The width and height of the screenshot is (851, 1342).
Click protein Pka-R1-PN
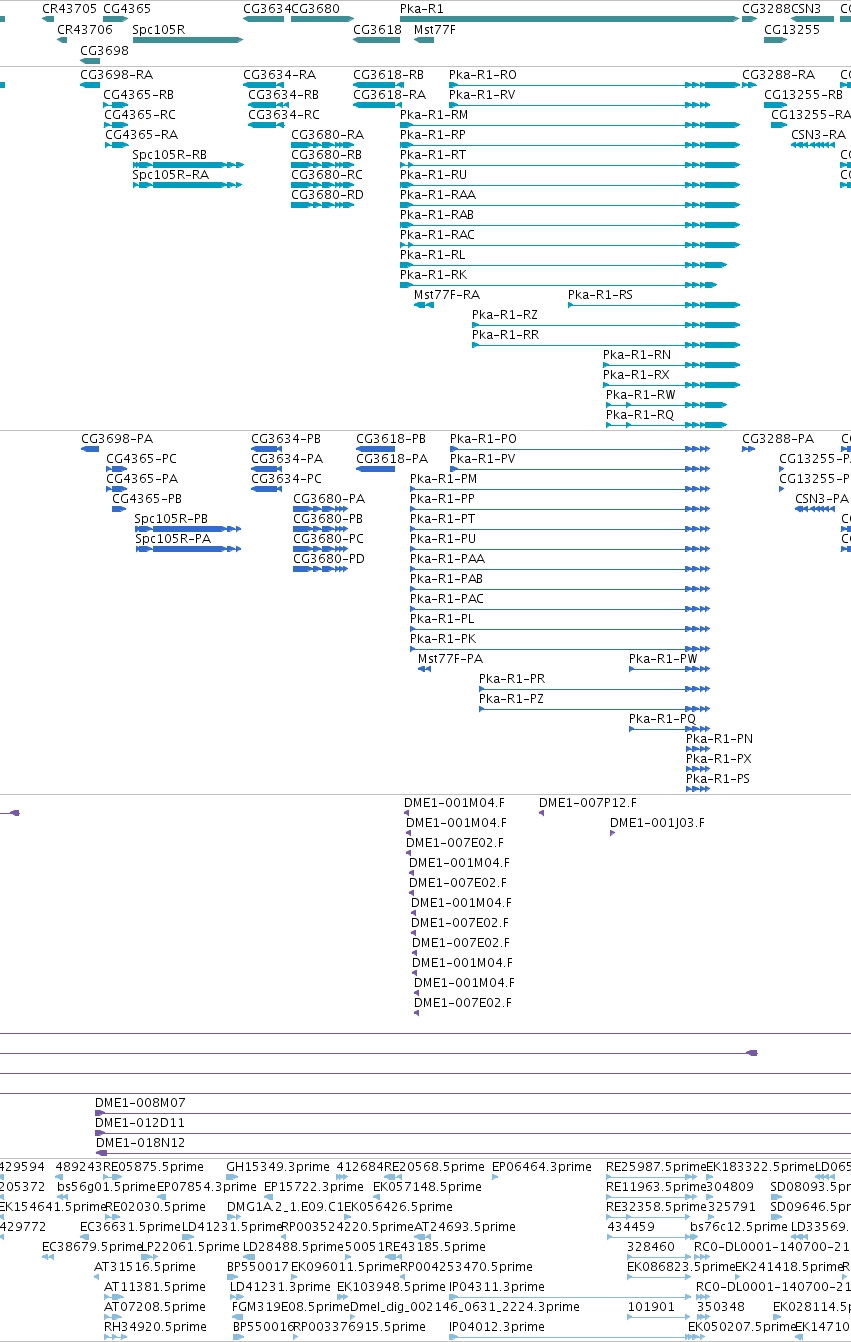pos(719,739)
